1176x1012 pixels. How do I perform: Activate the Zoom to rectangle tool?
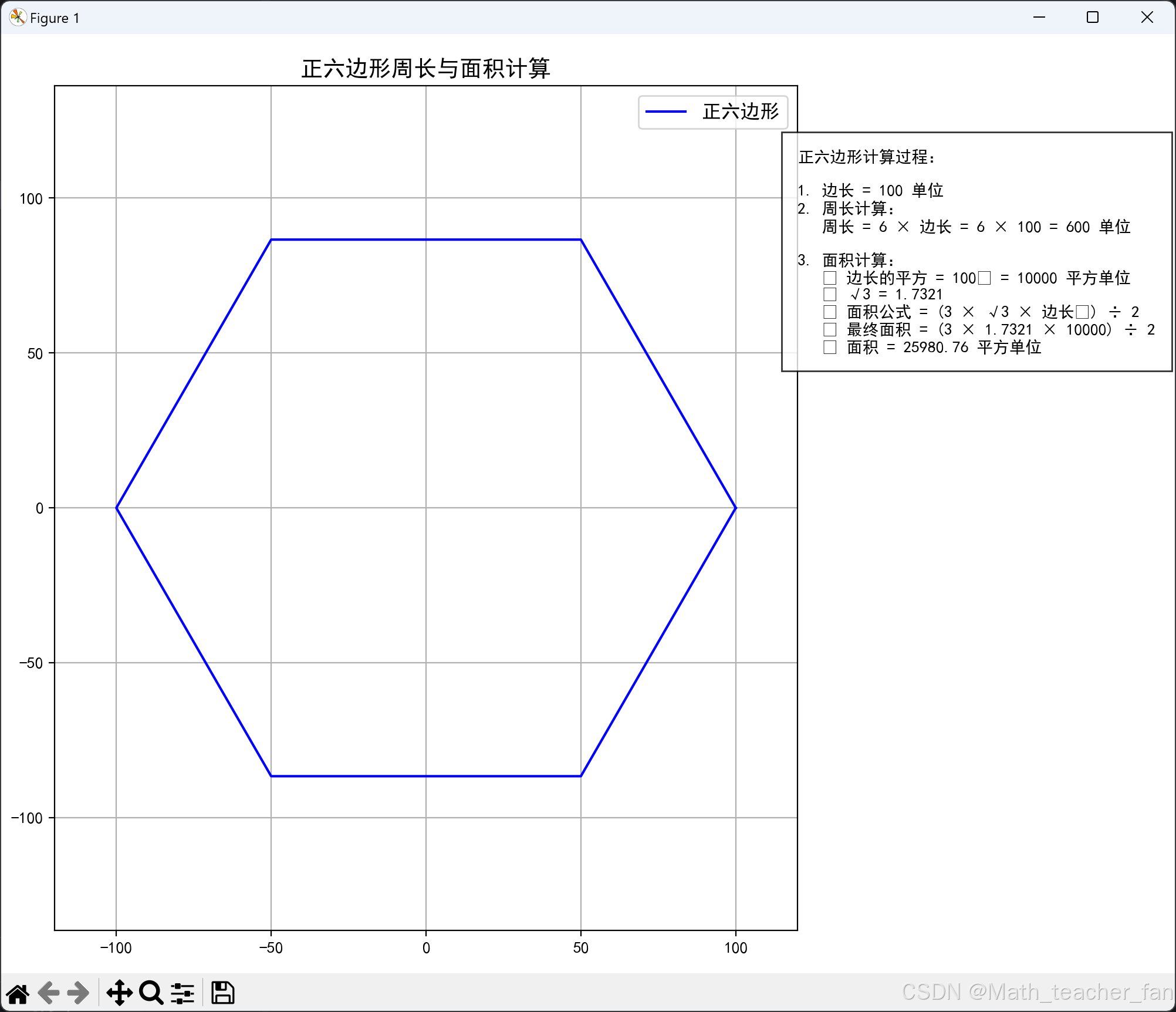(x=151, y=993)
